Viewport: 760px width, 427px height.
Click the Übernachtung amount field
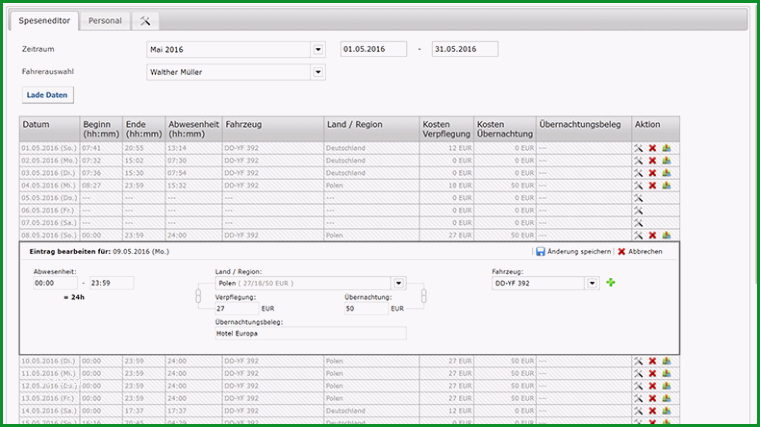[366, 308]
